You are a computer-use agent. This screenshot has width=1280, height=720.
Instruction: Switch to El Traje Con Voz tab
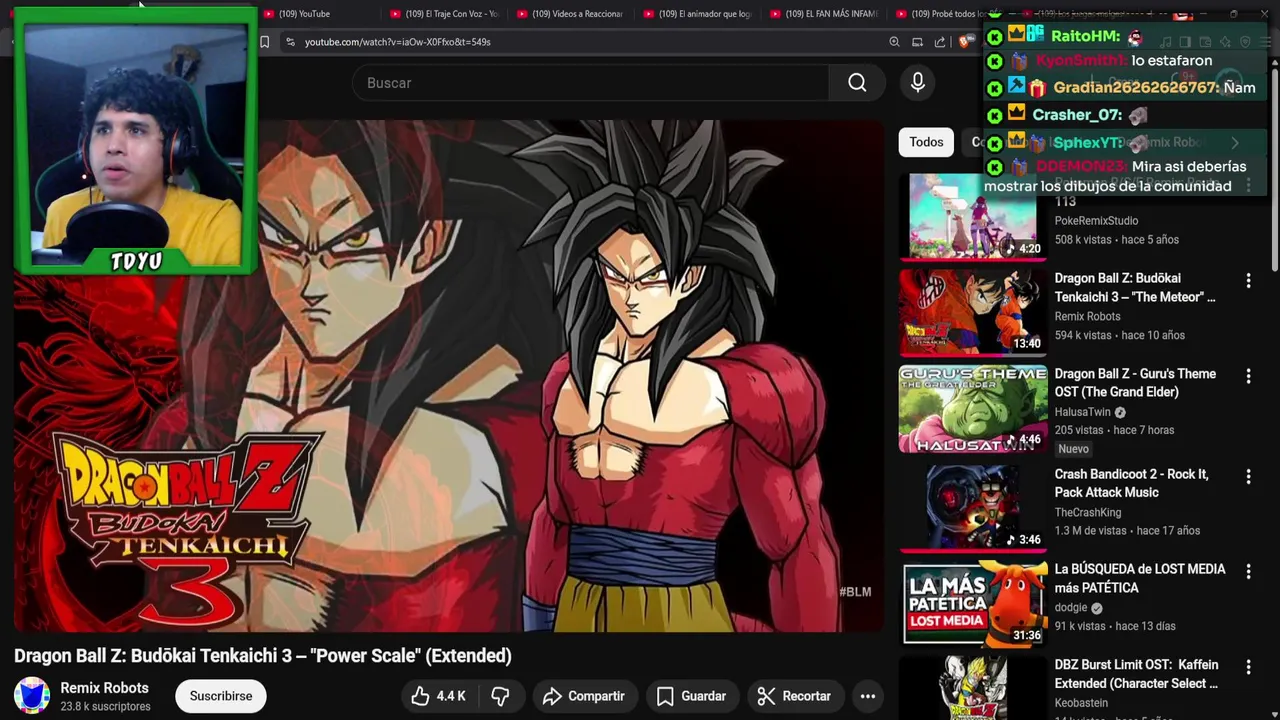pos(445,14)
